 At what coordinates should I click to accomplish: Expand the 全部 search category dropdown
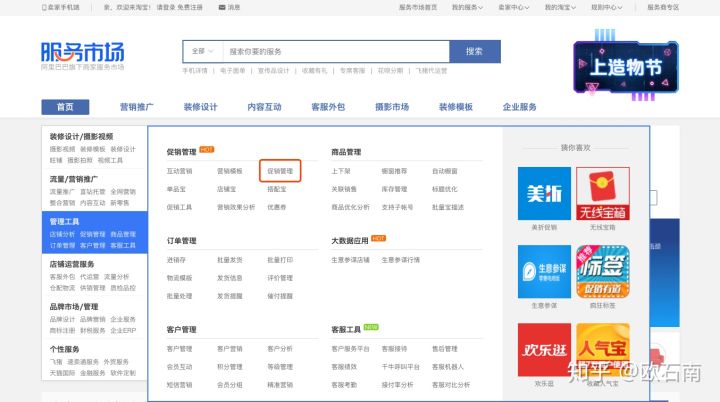201,51
